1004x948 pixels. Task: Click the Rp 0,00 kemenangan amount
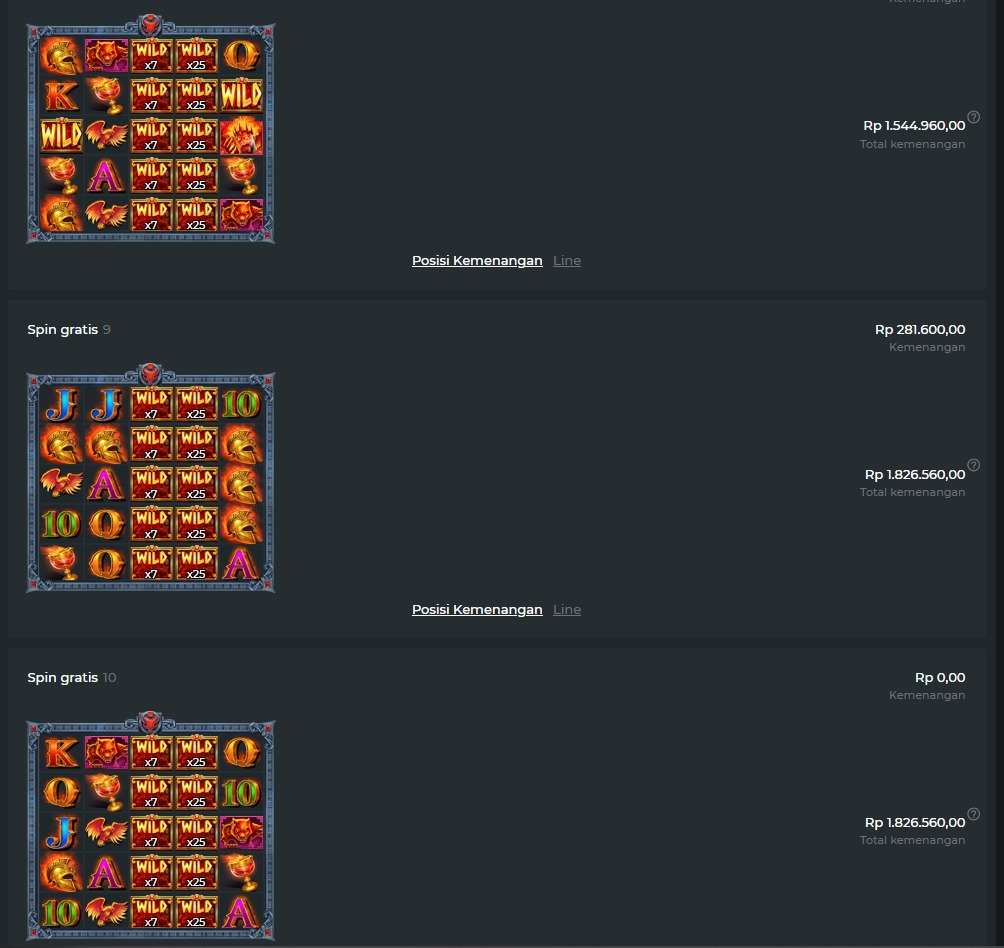coord(940,677)
